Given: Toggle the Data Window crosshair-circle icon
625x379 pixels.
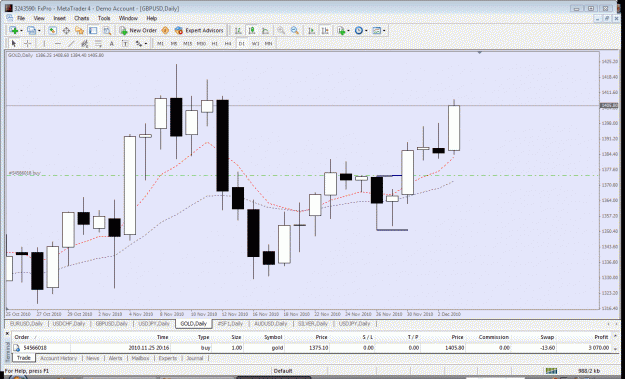Looking at the screenshot, I should pos(66,30).
